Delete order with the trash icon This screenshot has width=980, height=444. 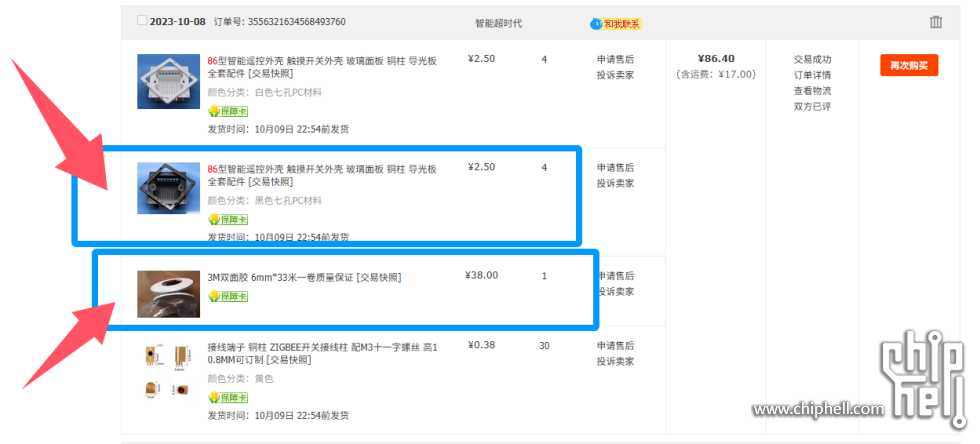tap(936, 22)
